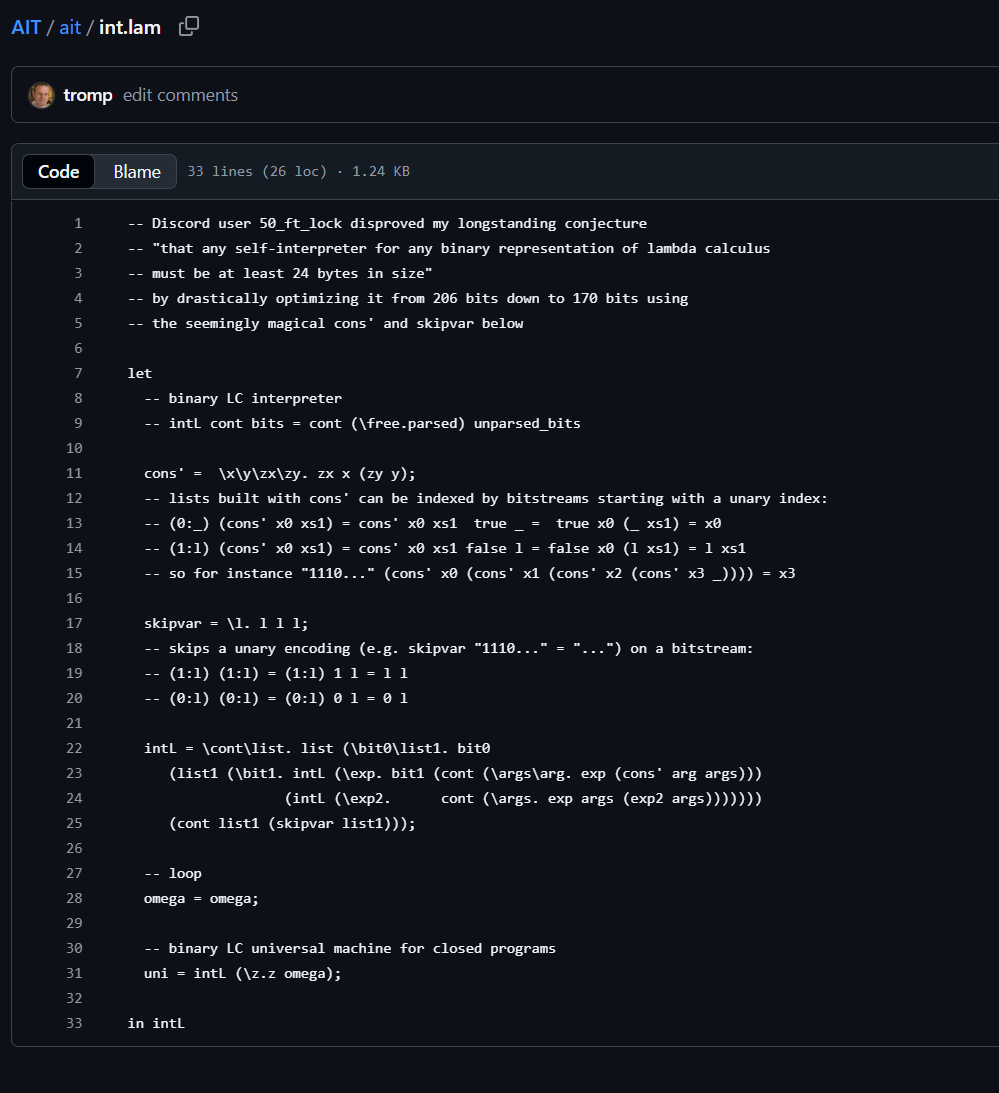
Task: Open tromp's avatar image
Action: point(41,95)
